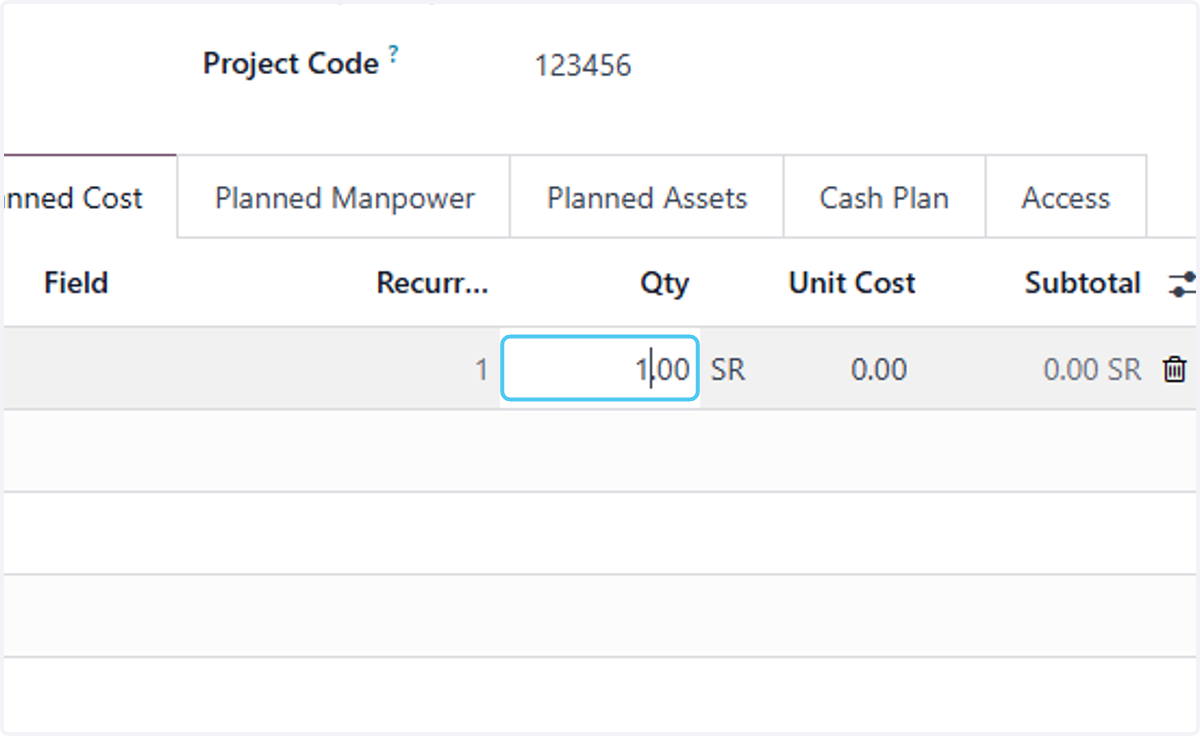Sort by the Field column header
This screenshot has width=1200, height=736.
76,283
